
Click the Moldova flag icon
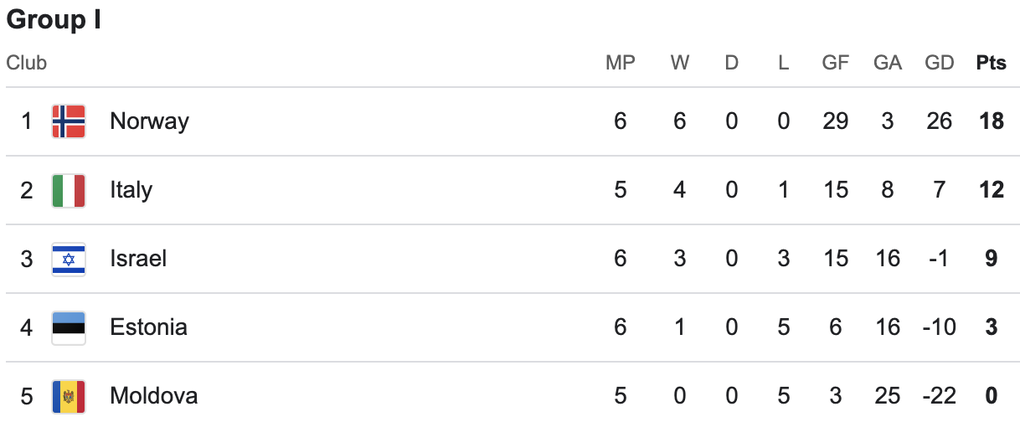click(x=68, y=396)
